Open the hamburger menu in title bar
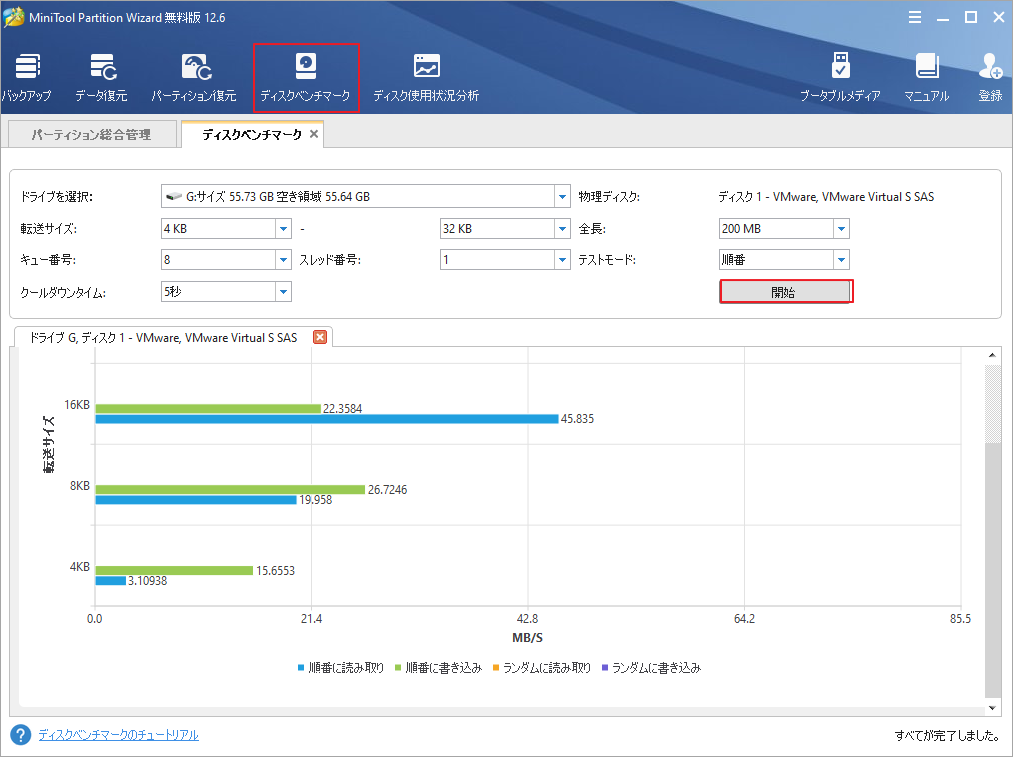The height and width of the screenshot is (757, 1013). point(915,17)
